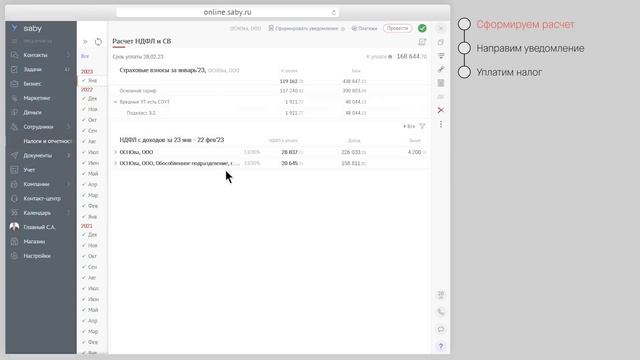Click the Деньги sidebar icon

click(14, 112)
